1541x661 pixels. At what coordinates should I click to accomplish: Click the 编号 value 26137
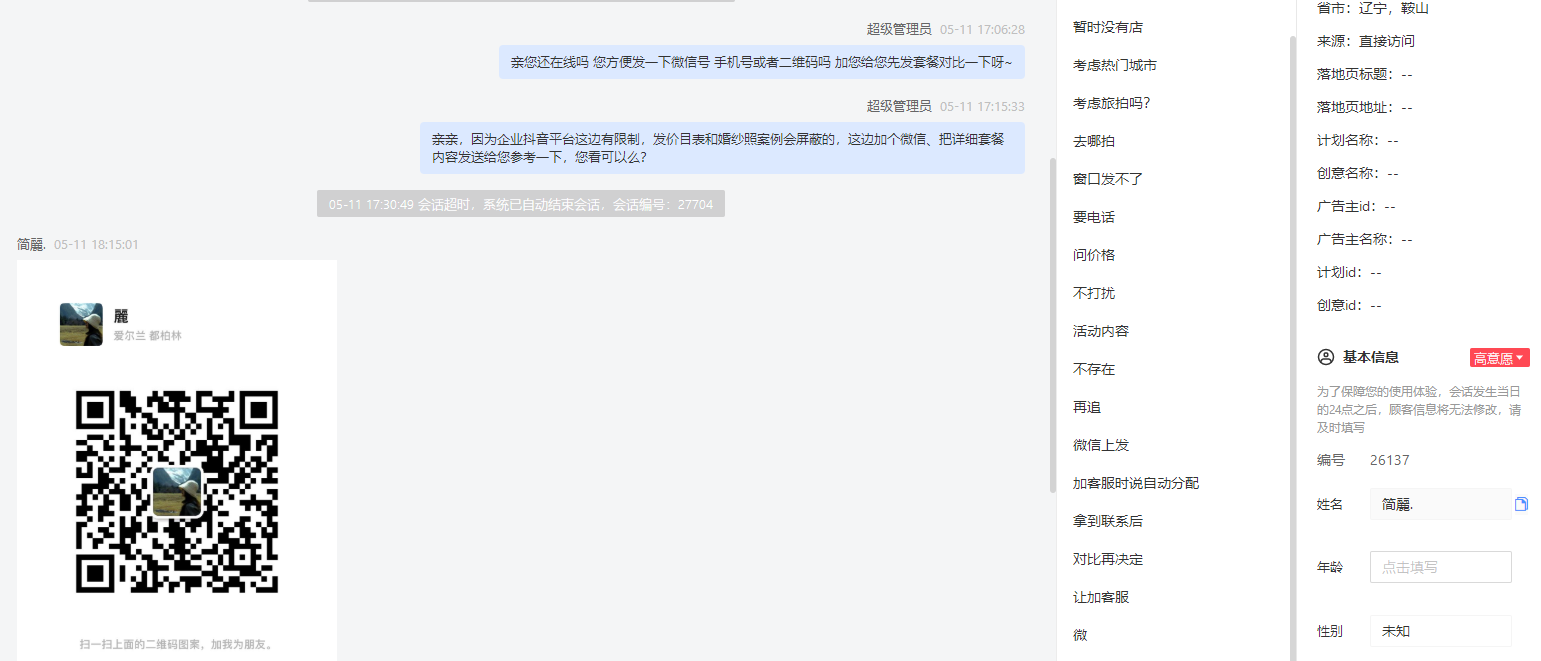pos(1389,460)
